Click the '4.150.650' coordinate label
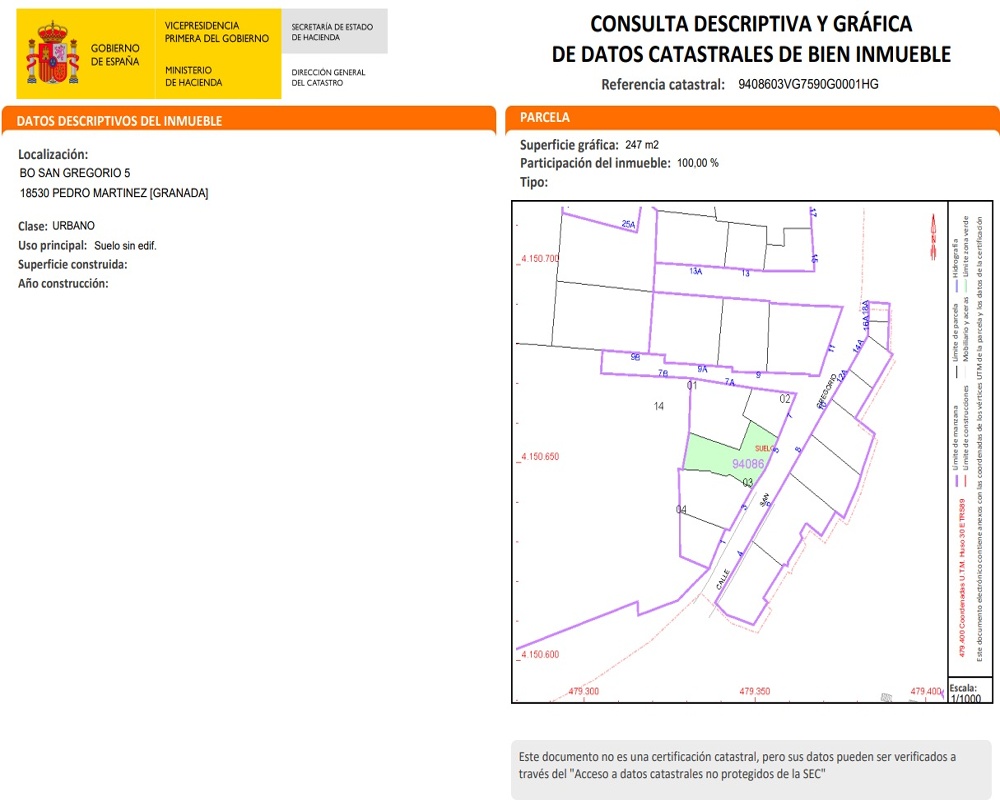 point(540,456)
